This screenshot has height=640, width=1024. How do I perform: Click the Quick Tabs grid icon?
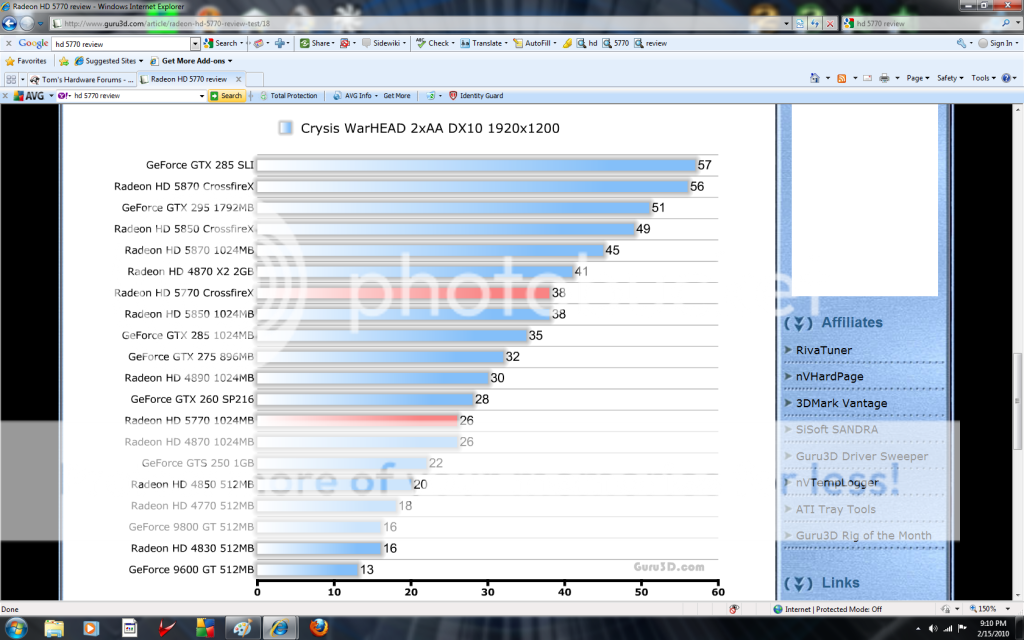(11, 79)
